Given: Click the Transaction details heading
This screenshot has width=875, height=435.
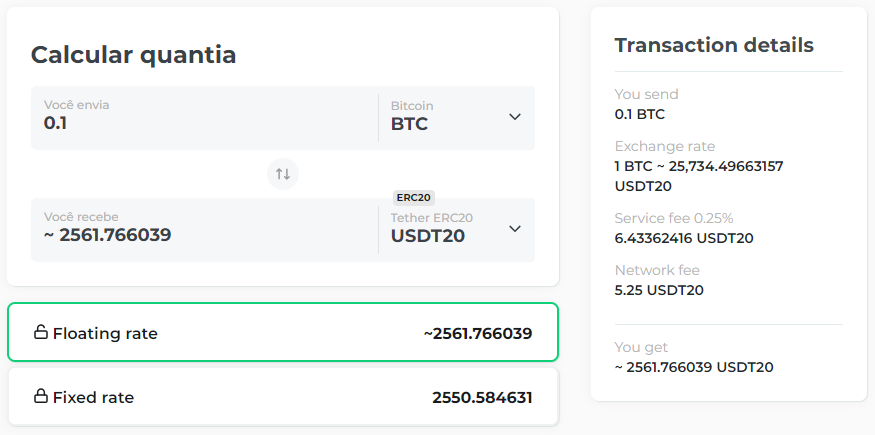Looking at the screenshot, I should 714,45.
